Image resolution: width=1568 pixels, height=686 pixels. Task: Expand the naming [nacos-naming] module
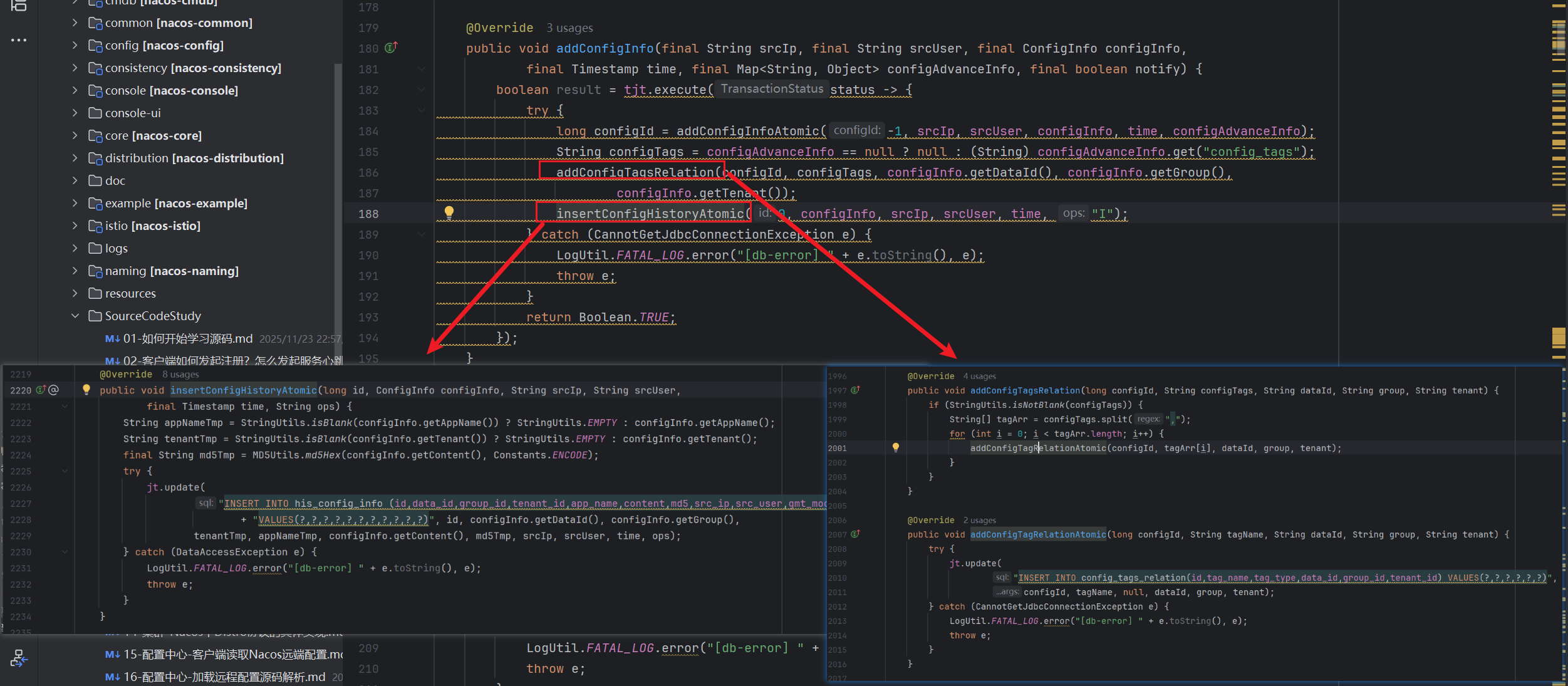pyautogui.click(x=75, y=271)
